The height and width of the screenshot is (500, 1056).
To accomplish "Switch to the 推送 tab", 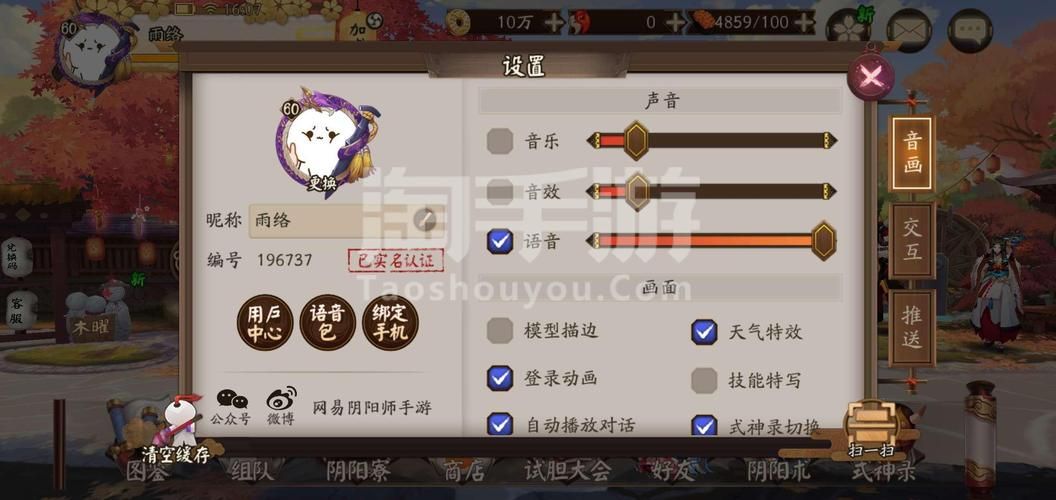I will pyautogui.click(x=912, y=327).
